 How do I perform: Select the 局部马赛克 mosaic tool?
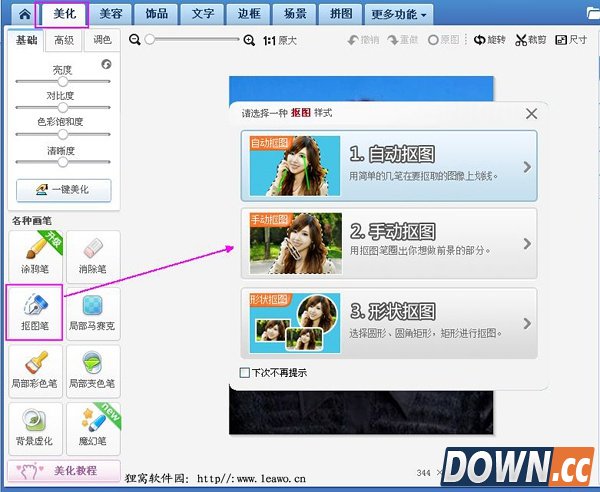pyautogui.click(x=93, y=313)
